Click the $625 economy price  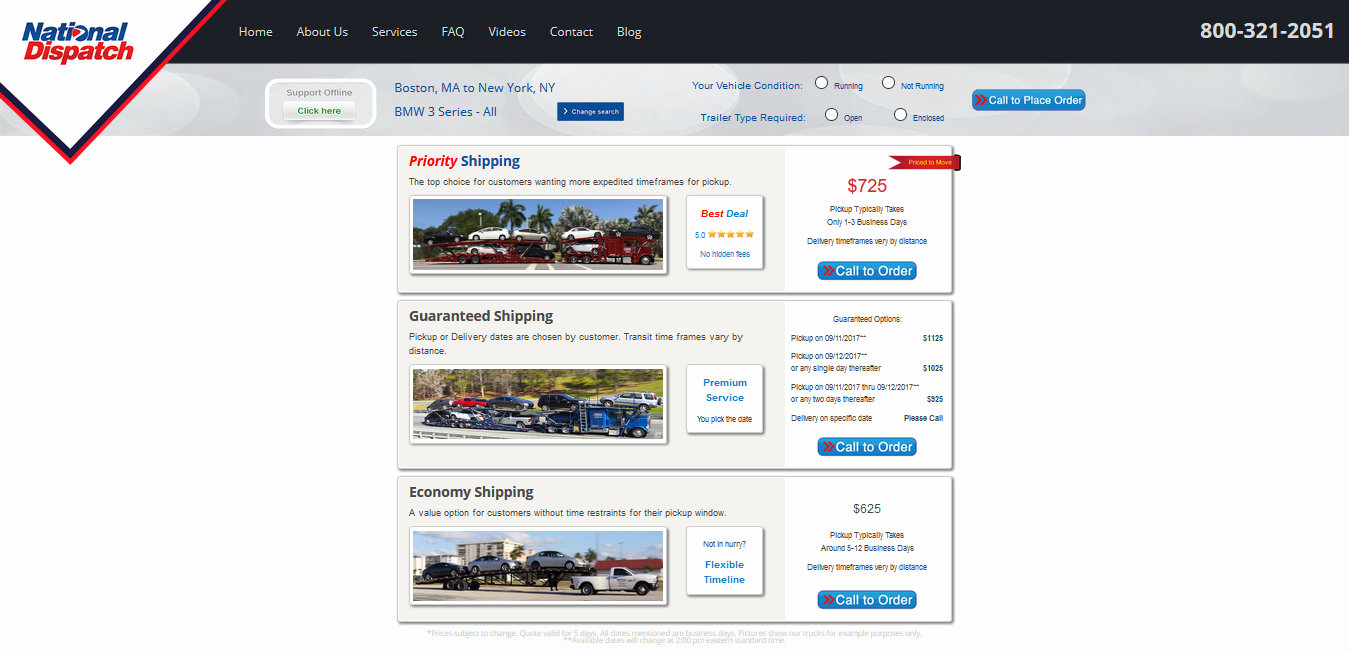(x=867, y=509)
